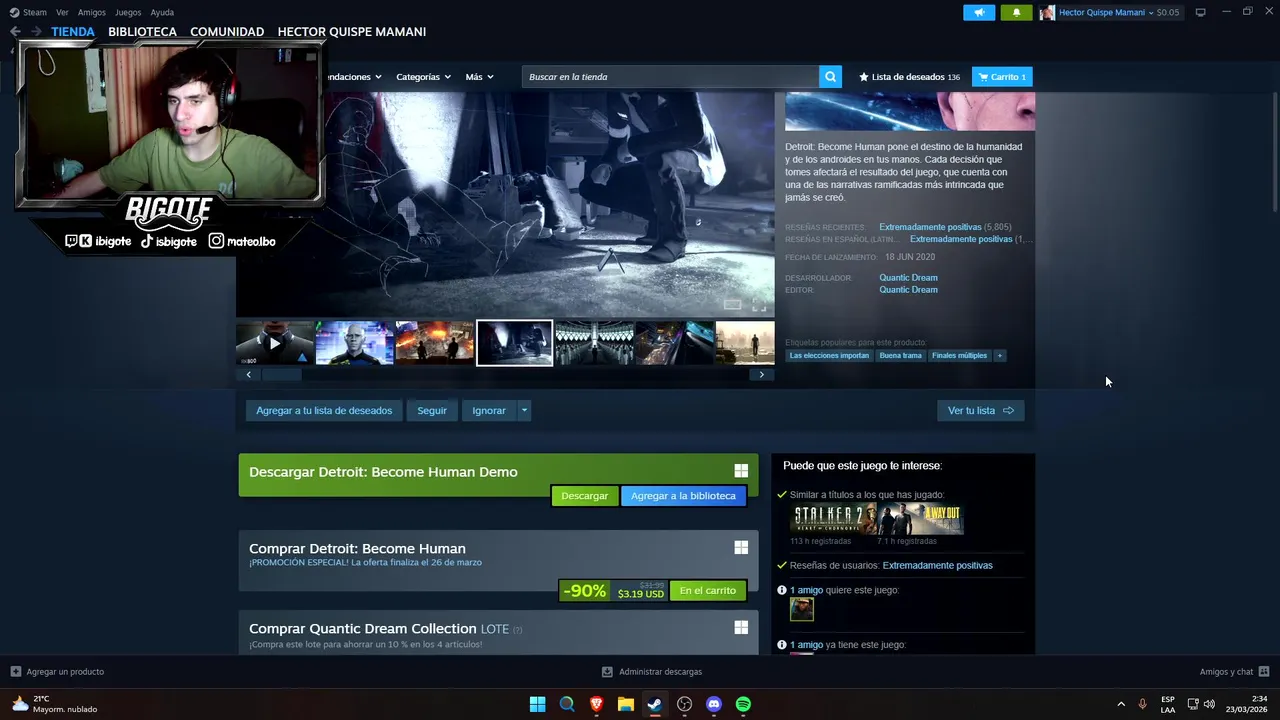The image size is (1280, 720).
Task: Click Windows icon on the demo banner
Action: tap(741, 471)
